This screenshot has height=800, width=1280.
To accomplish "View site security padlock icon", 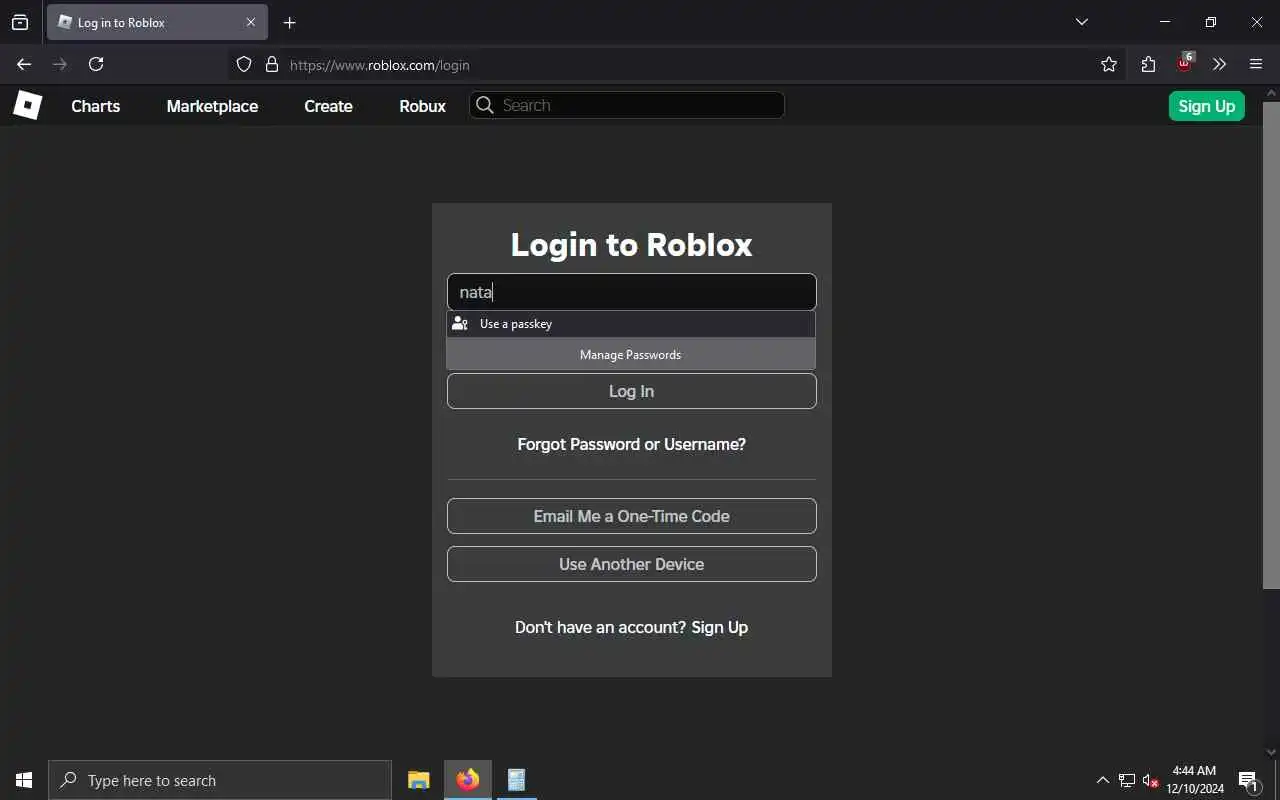I will (271, 65).
